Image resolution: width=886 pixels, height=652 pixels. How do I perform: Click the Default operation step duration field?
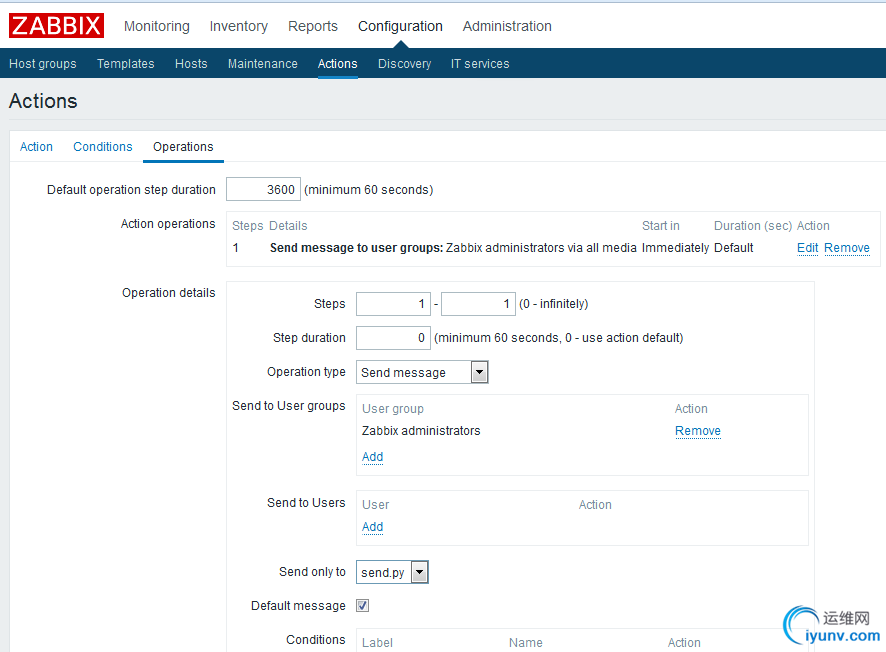tap(263, 190)
